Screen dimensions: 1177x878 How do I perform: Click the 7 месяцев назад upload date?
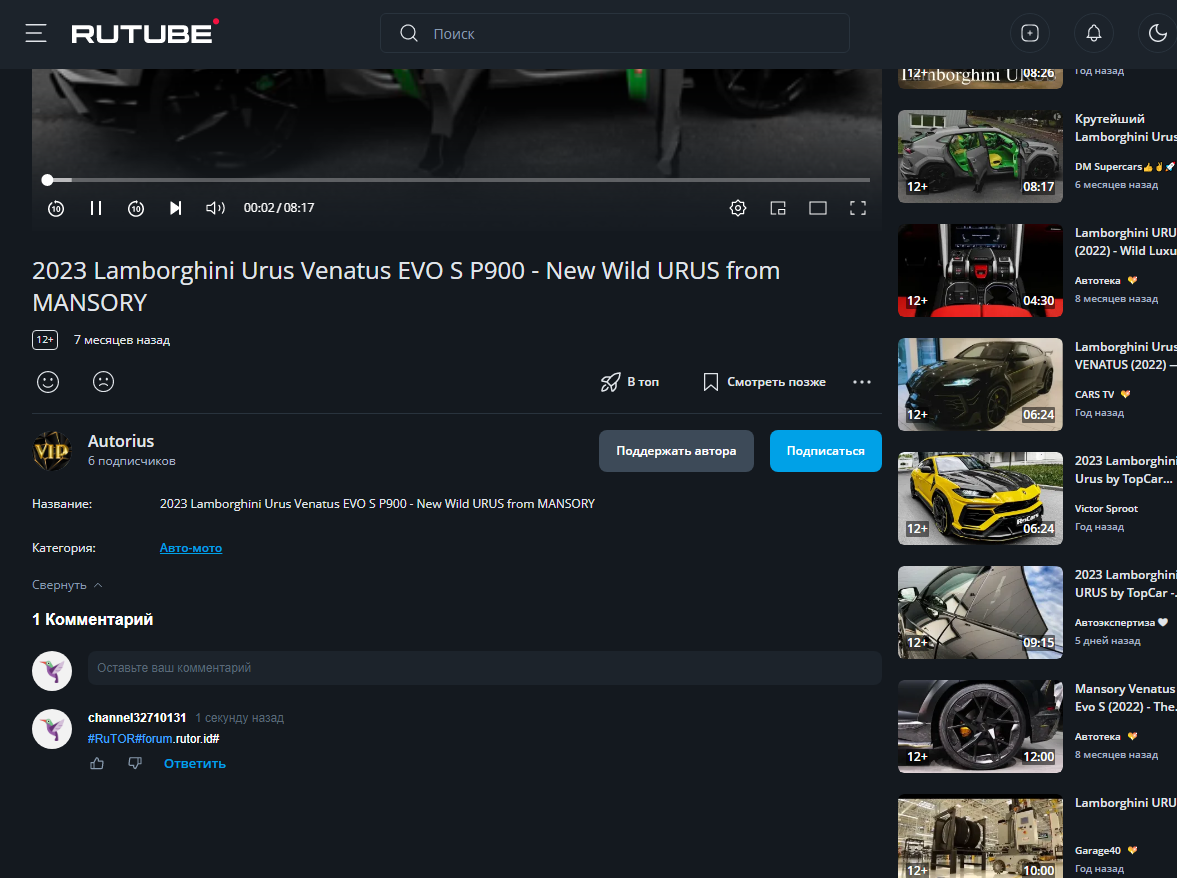coord(122,340)
